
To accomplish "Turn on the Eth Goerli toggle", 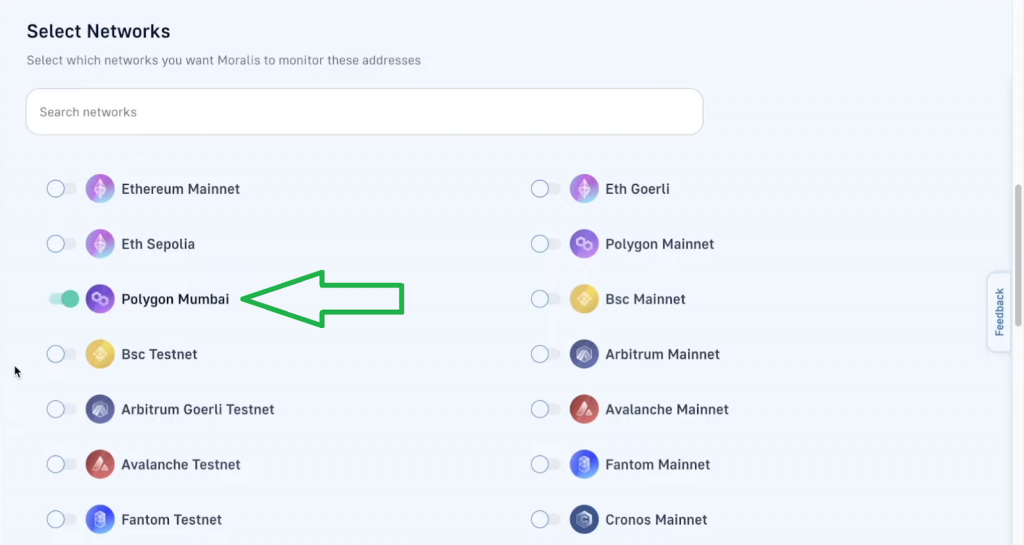I will click(545, 189).
